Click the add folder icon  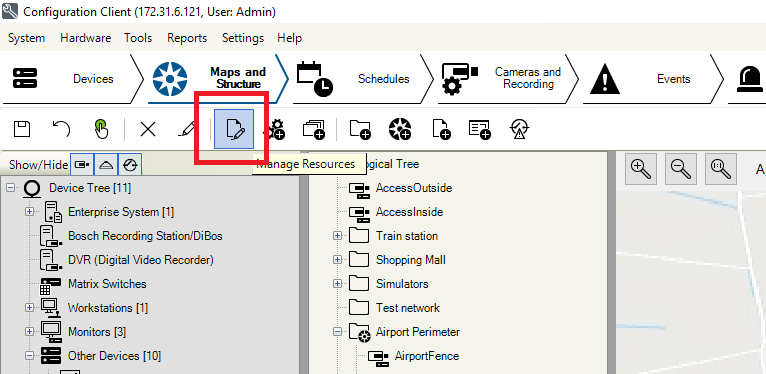click(360, 129)
